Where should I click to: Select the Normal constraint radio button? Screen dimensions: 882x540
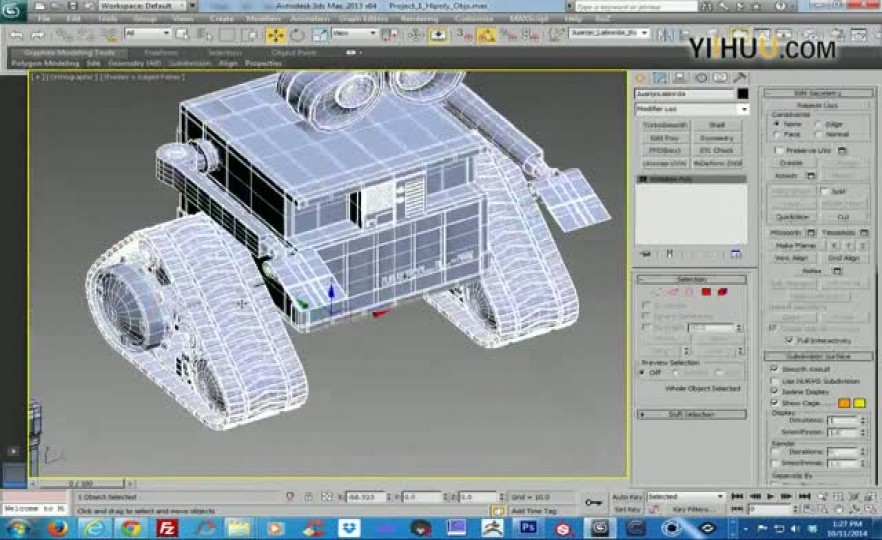tap(818, 134)
